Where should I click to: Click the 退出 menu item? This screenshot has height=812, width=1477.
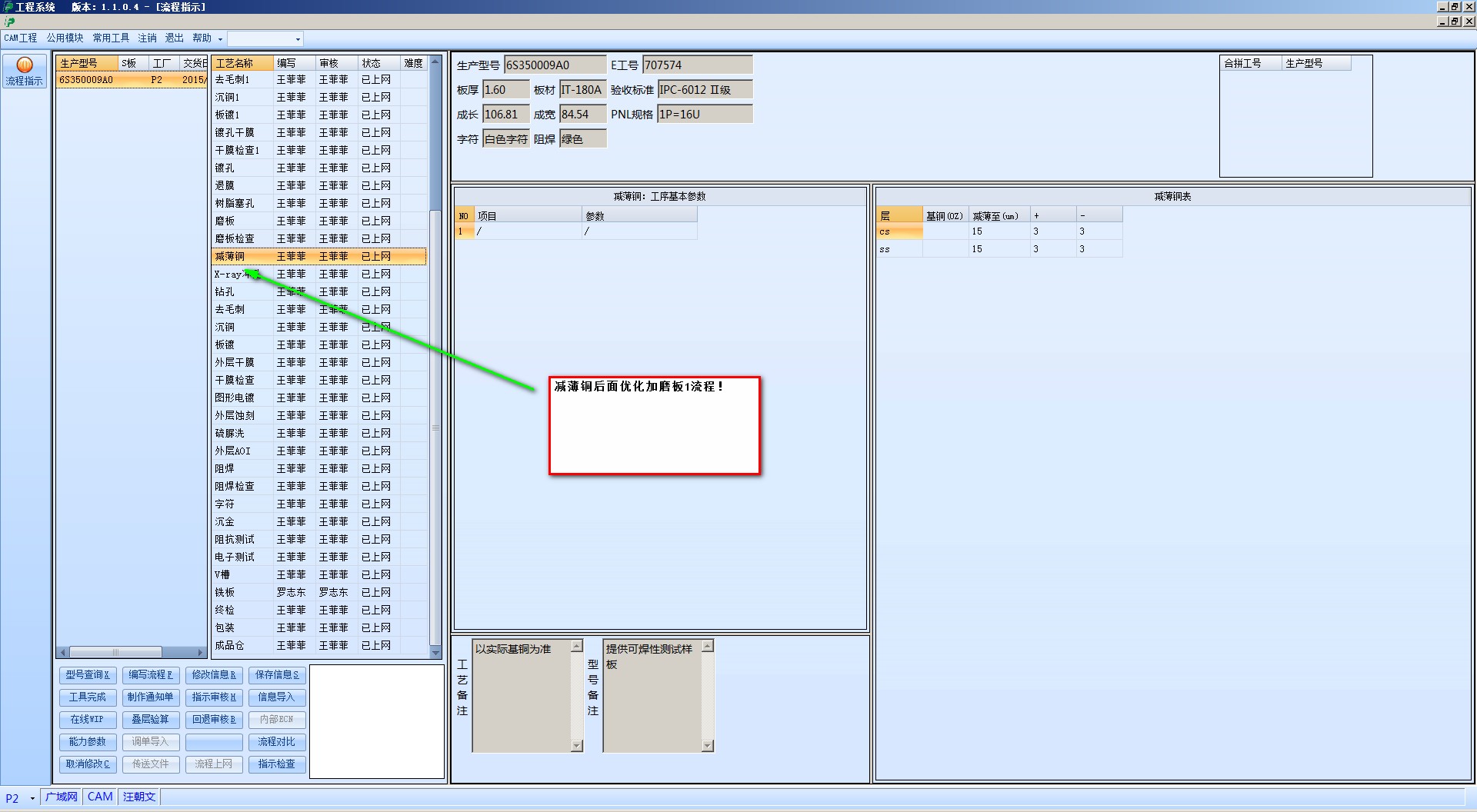175,38
